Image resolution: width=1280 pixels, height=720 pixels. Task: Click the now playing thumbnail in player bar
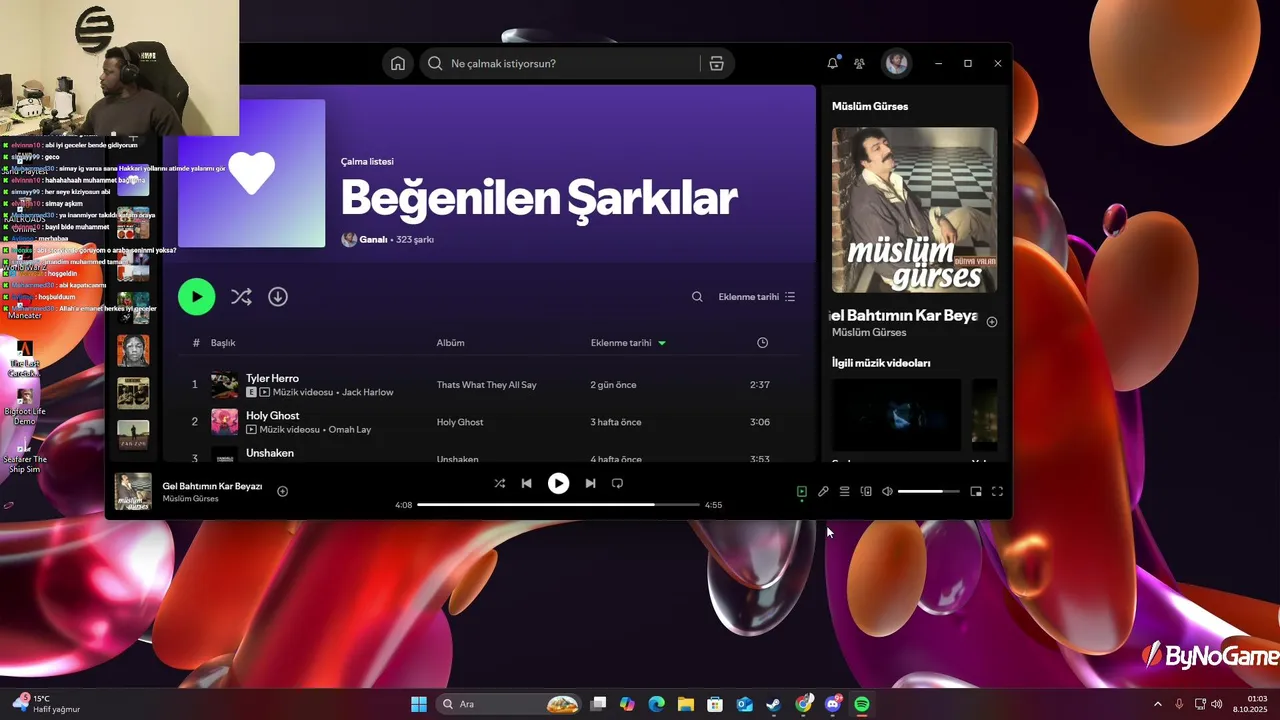pos(133,491)
